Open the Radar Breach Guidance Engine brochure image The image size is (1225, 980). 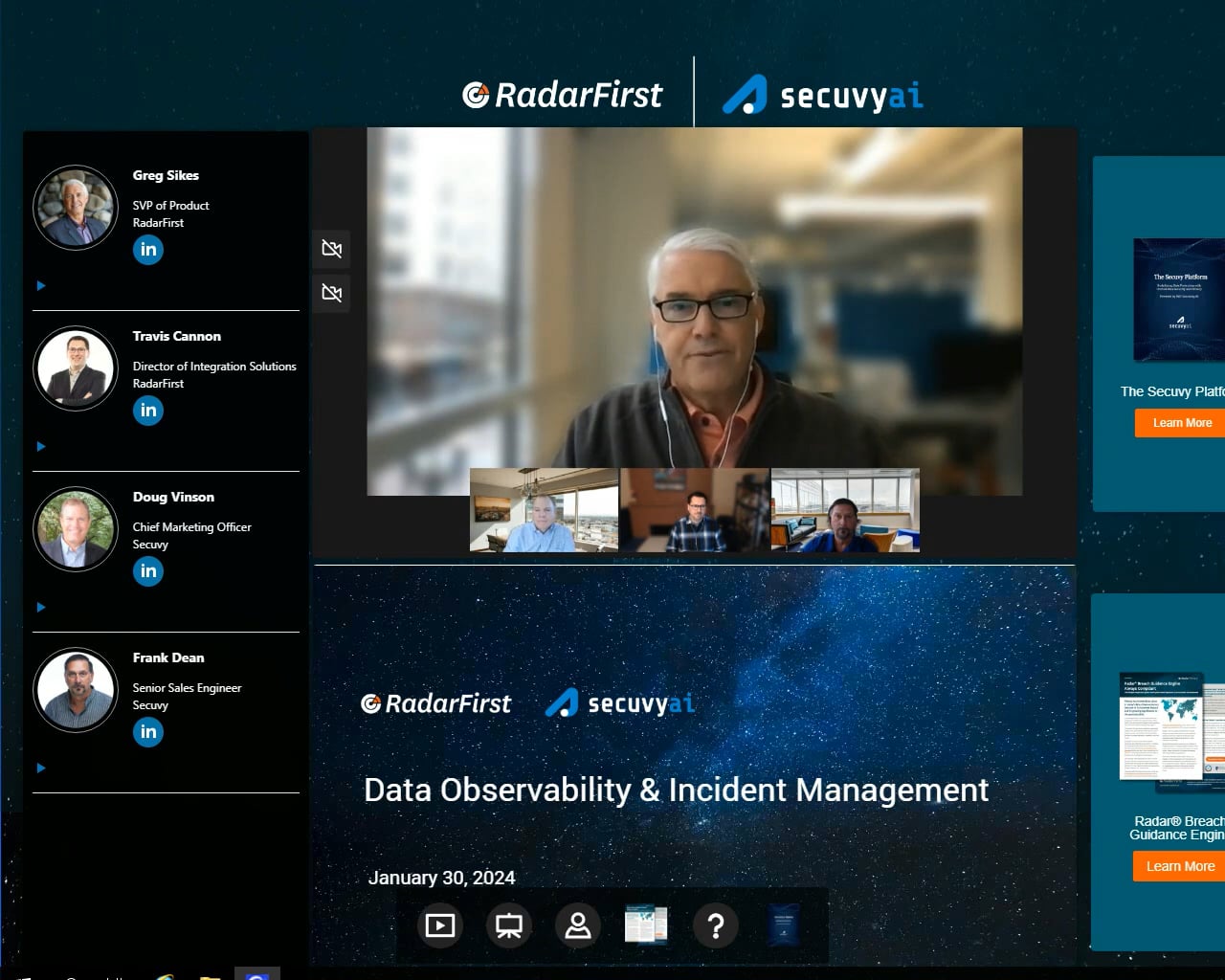(1172, 732)
